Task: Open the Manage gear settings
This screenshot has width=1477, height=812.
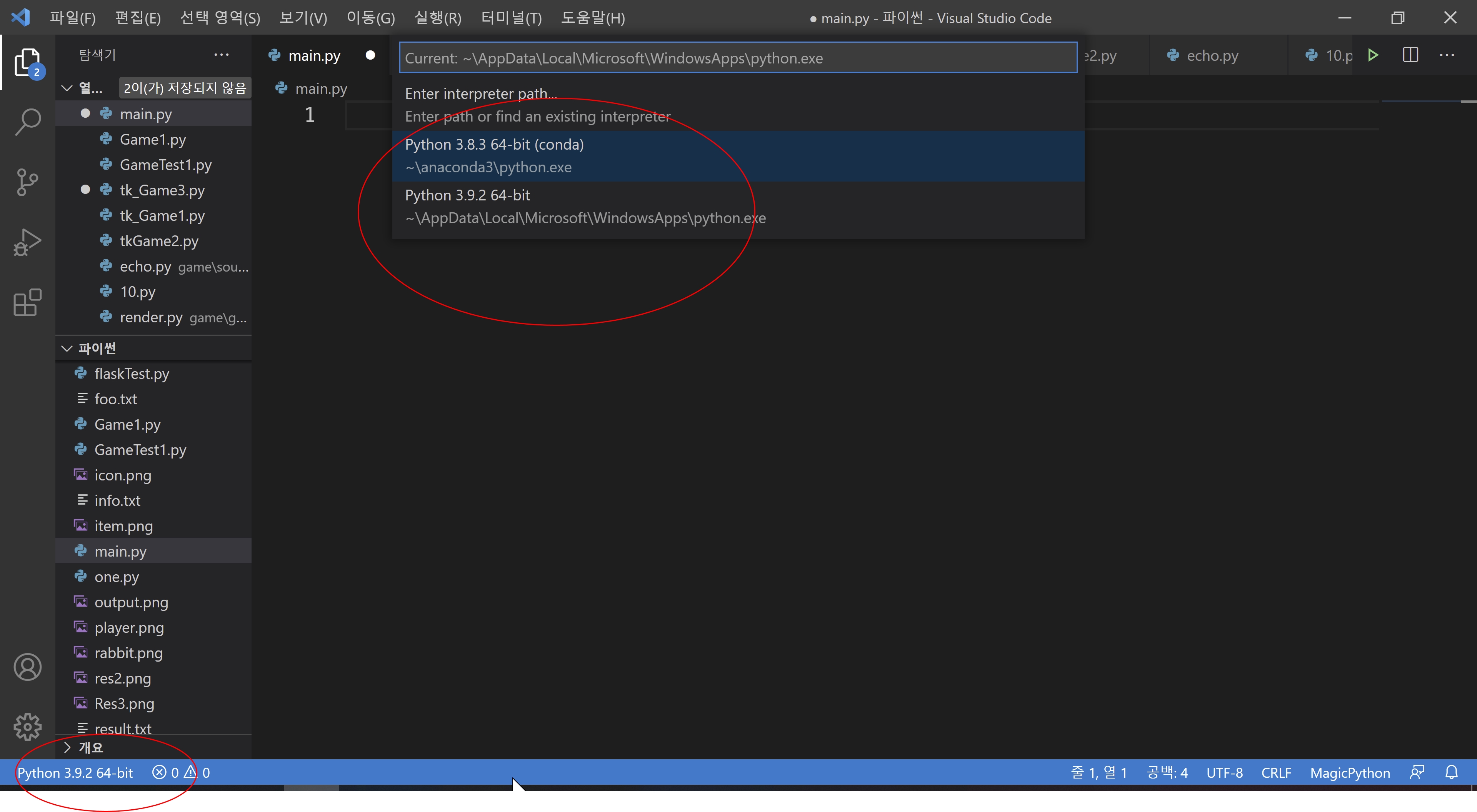Action: pyautogui.click(x=28, y=727)
